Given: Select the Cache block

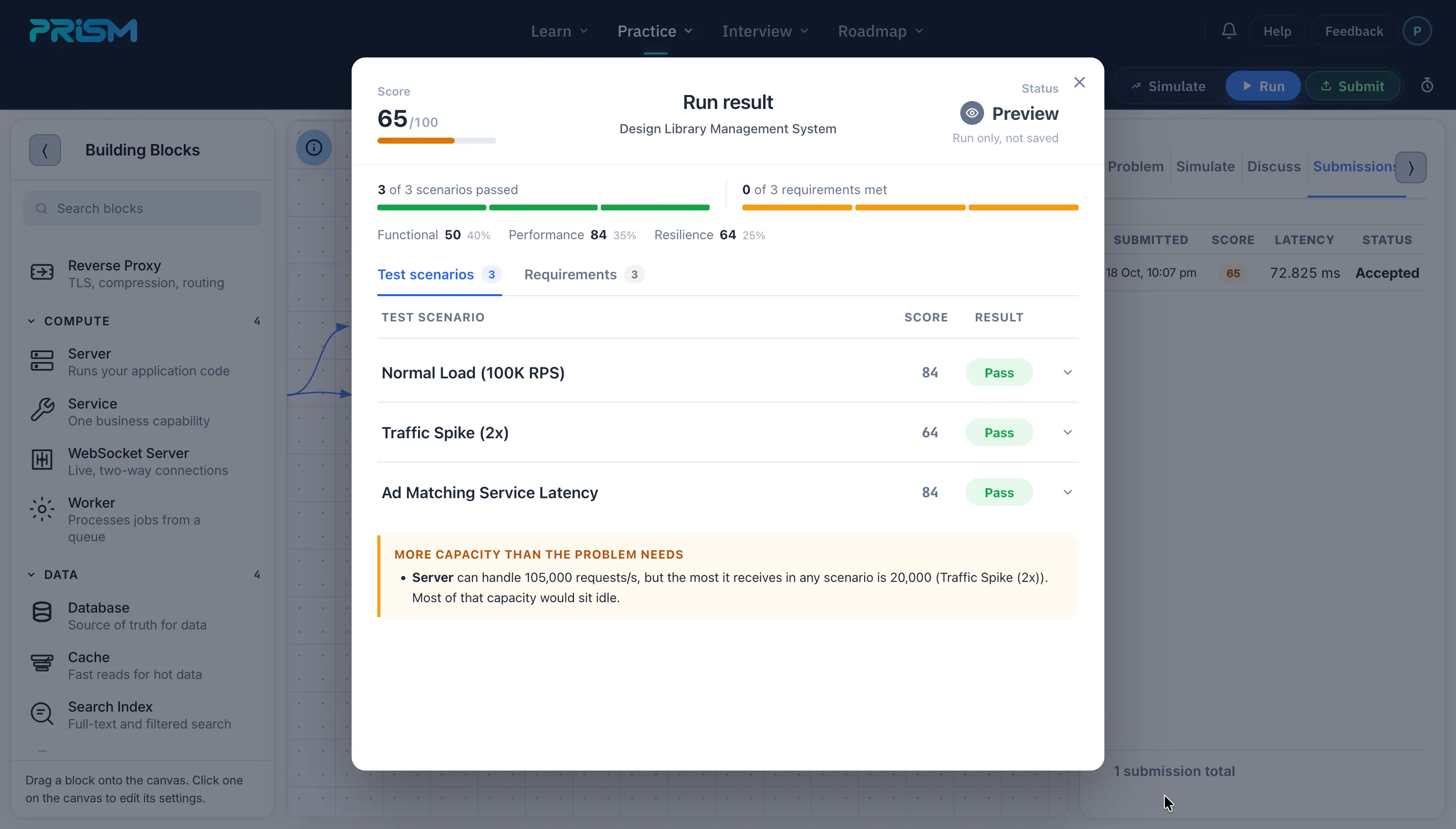Looking at the screenshot, I should coord(142,666).
